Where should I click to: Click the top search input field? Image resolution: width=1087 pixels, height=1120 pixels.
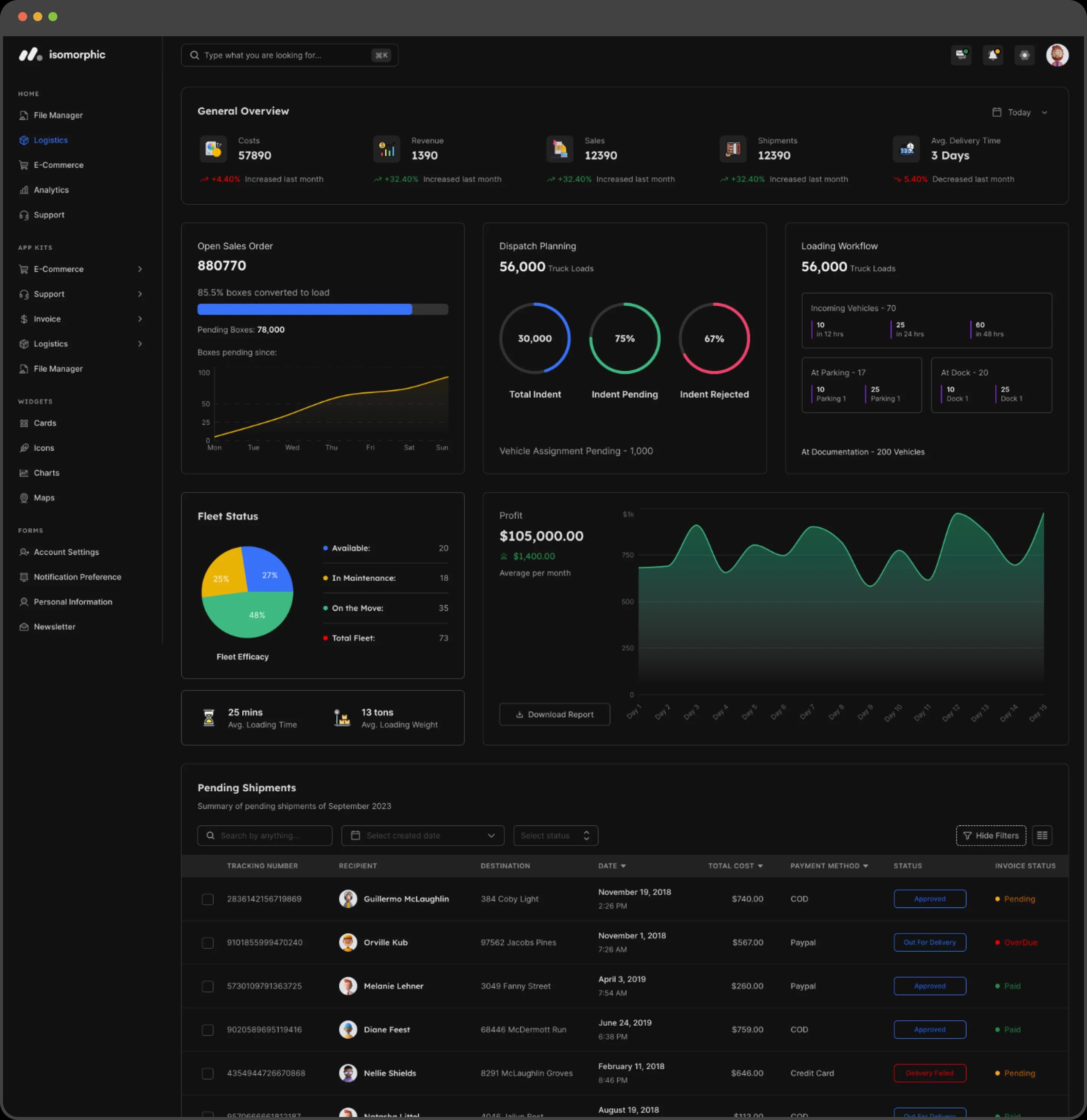289,55
